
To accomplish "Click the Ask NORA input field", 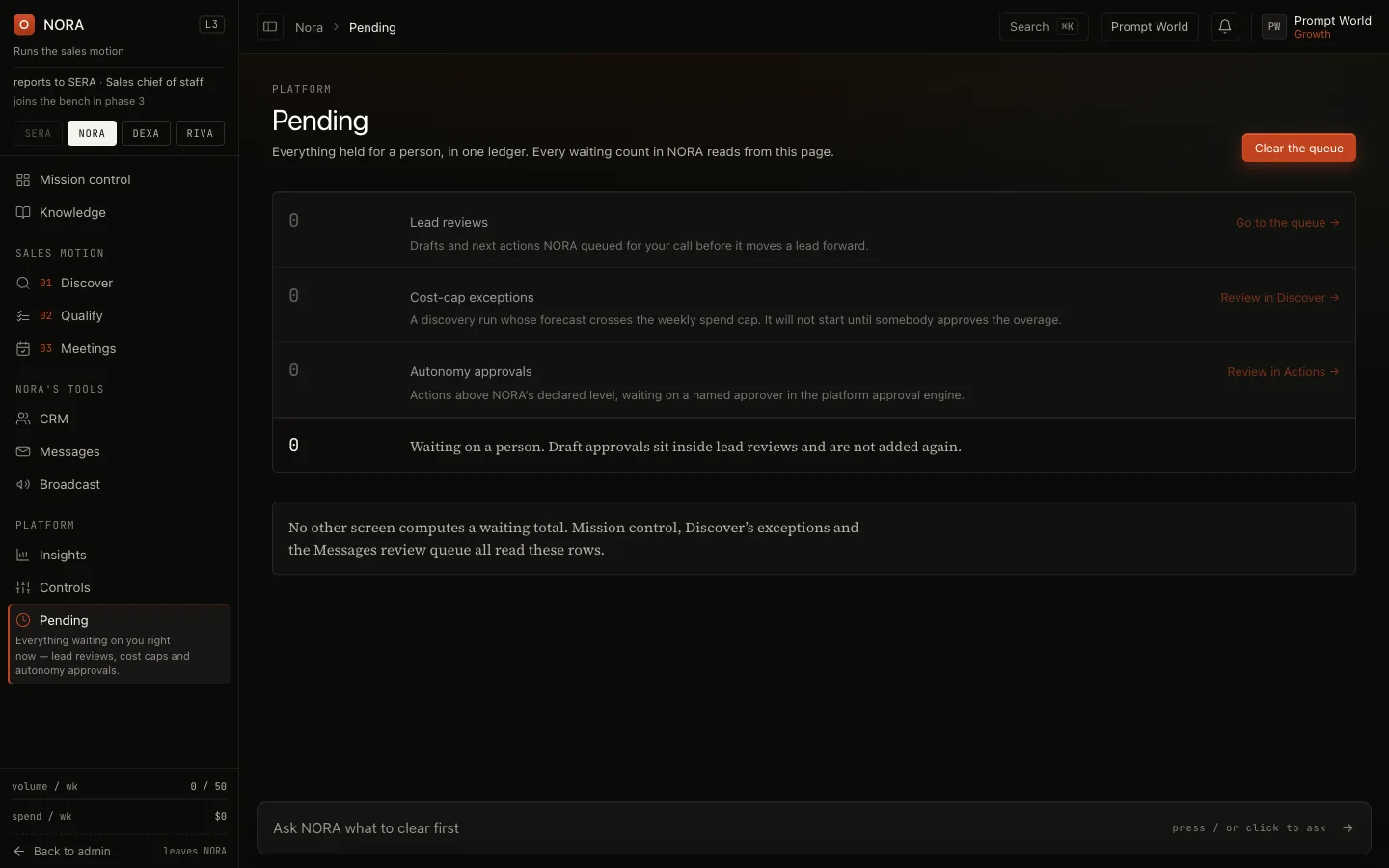I will tap(813, 828).
